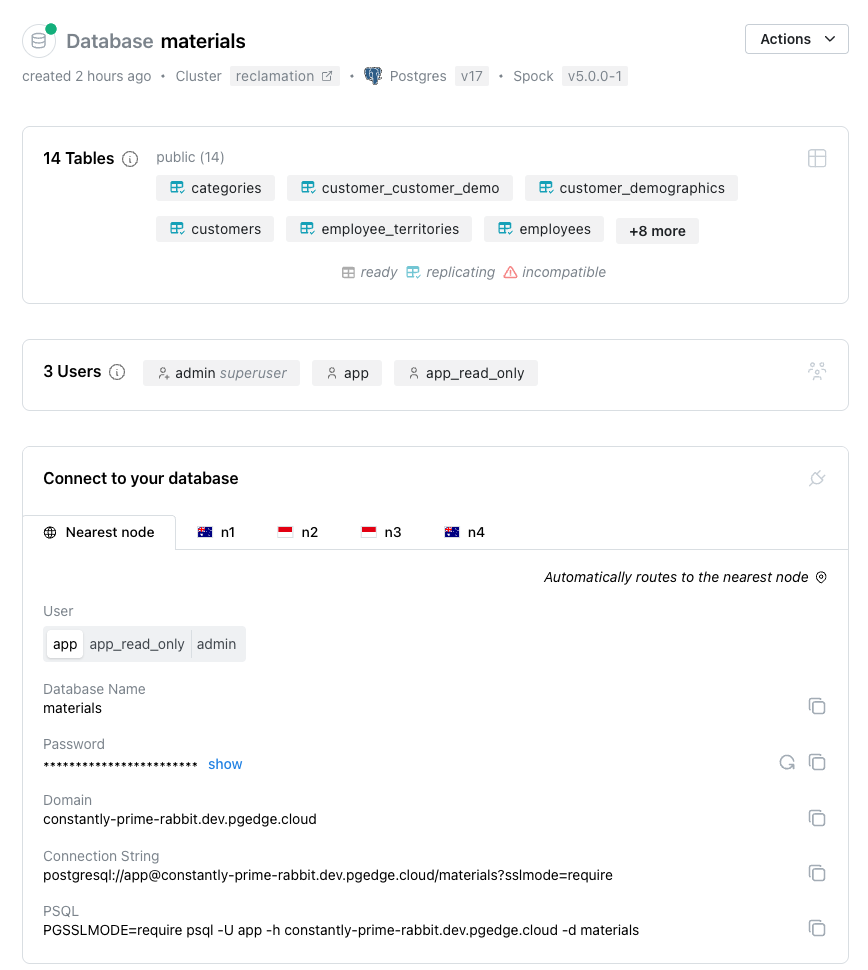This screenshot has height=970, width=868.
Task: Regenerate the password using the refresh icon
Action: pyautogui.click(x=787, y=762)
